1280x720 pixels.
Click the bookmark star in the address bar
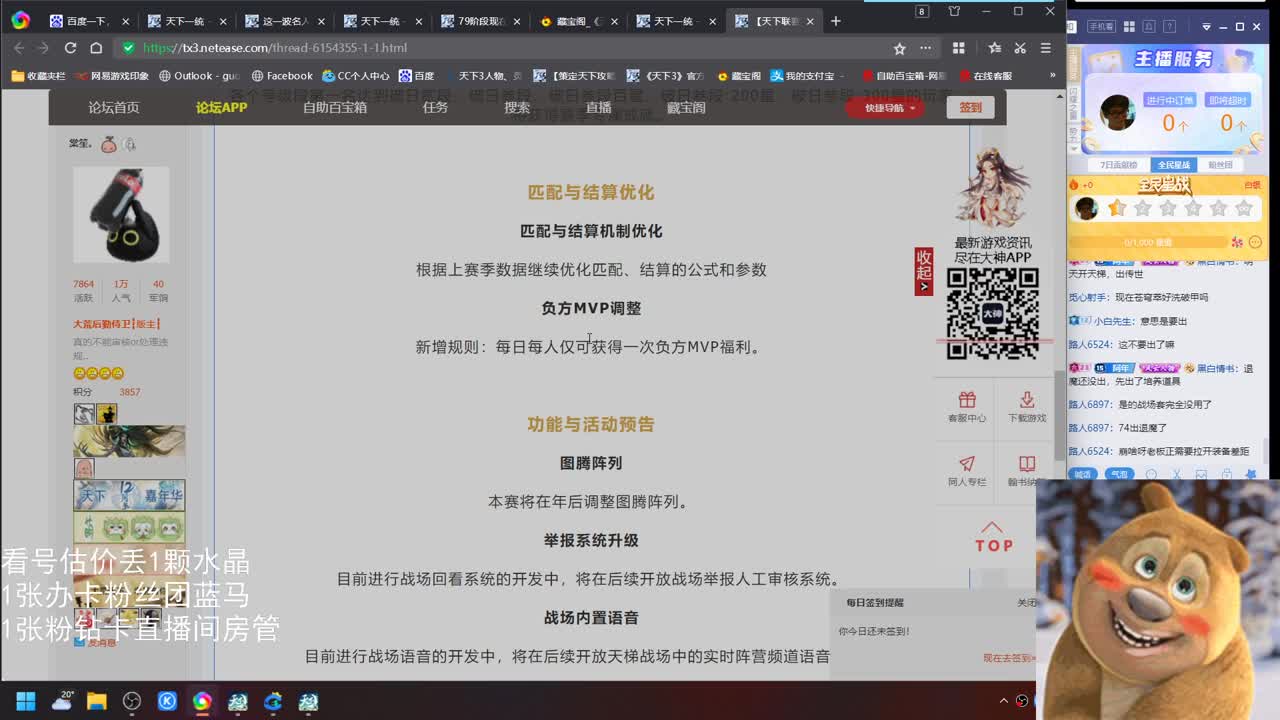(901, 47)
